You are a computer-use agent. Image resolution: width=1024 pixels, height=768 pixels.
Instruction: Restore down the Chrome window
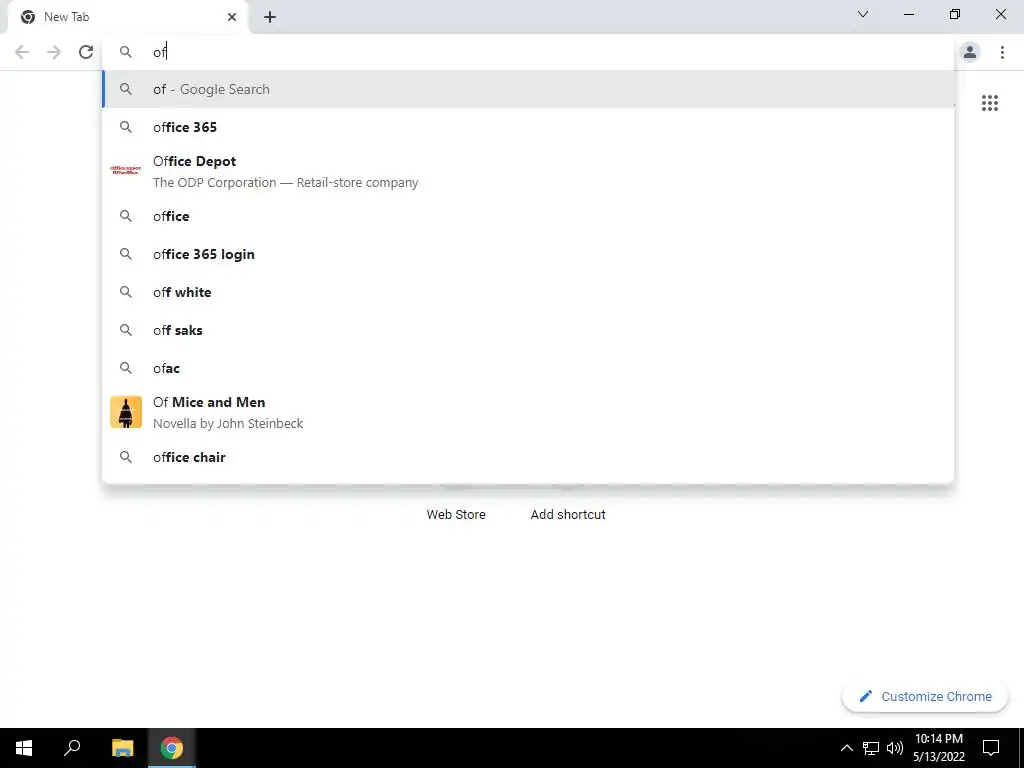click(x=955, y=14)
